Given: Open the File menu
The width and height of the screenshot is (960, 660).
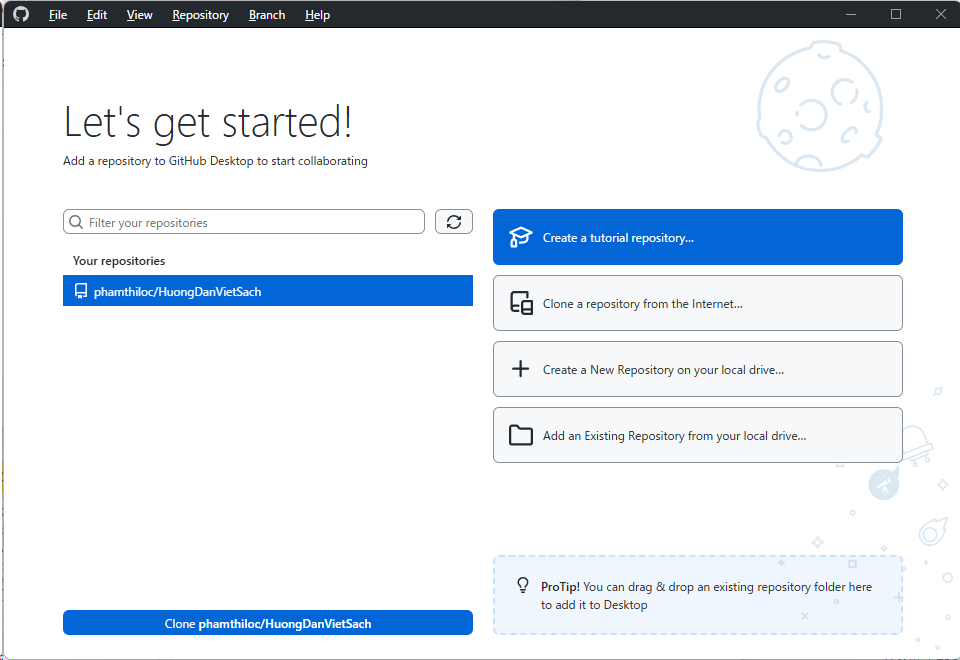Looking at the screenshot, I should pos(58,15).
